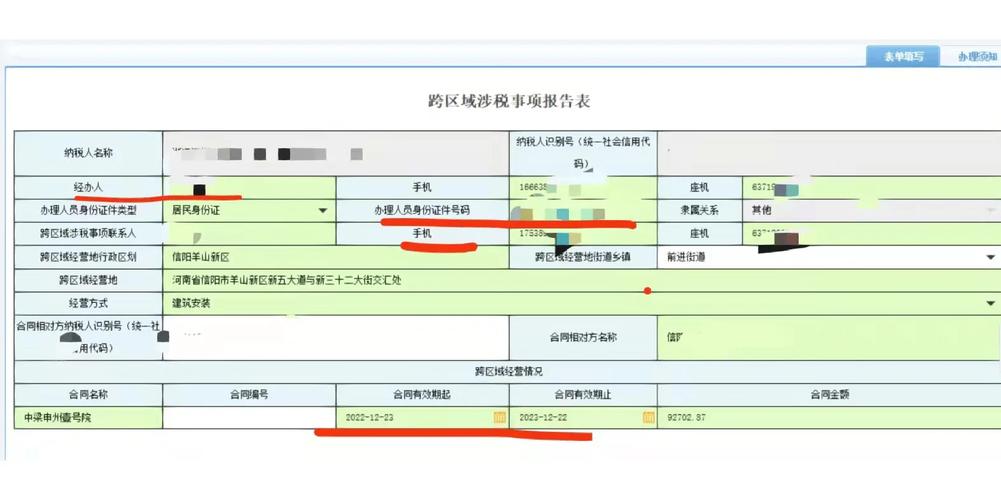Open the 合同有效期止 calendar picker icon
This screenshot has width=1001, height=500.
(648, 417)
